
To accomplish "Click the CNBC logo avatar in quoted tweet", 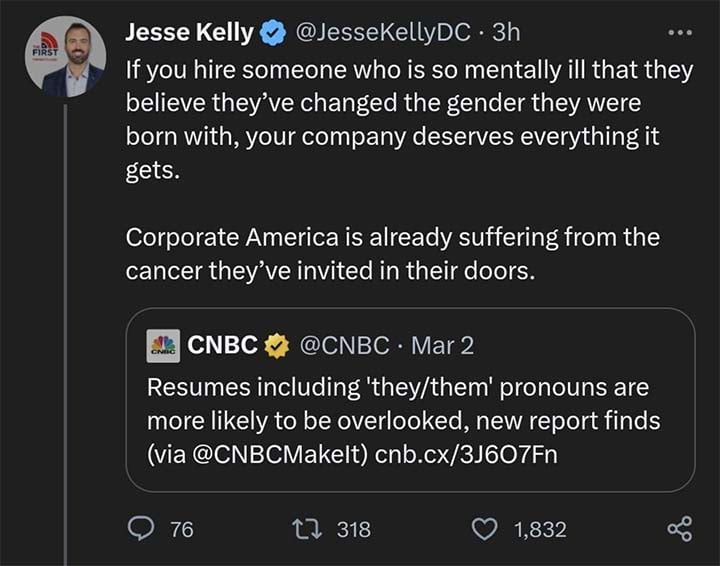I will [x=163, y=346].
